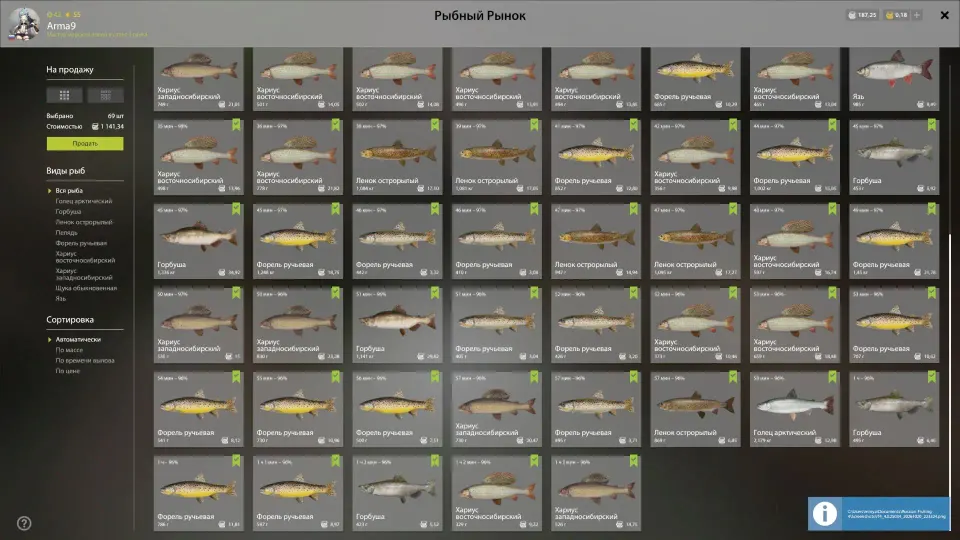
Task: Select the Хариус восточносибирский 329 г card
Action: pos(497,492)
